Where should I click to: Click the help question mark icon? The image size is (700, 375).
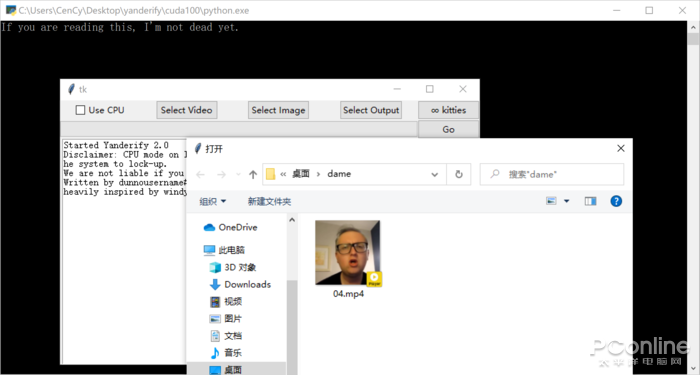616,201
